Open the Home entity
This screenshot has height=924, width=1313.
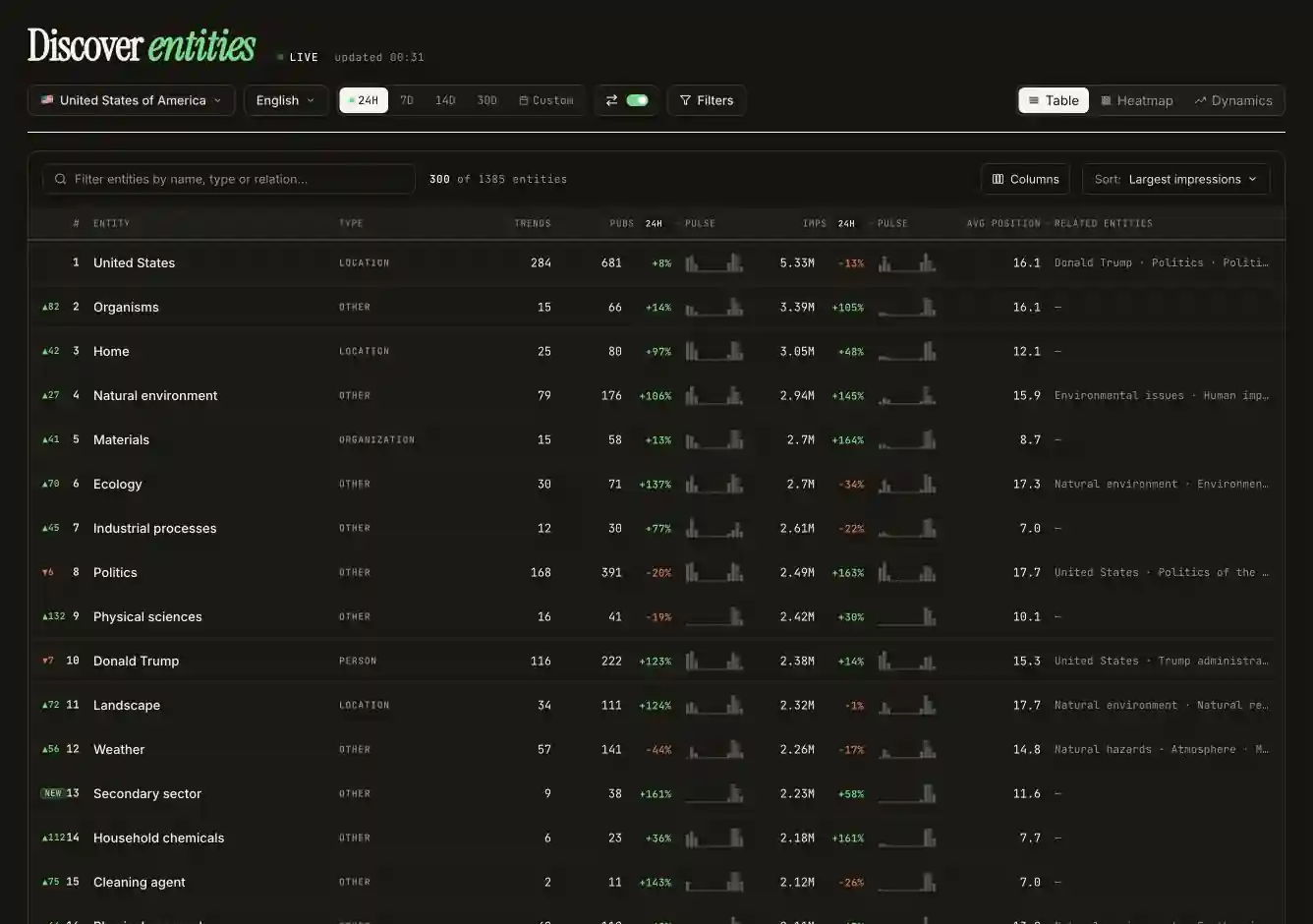click(111, 351)
